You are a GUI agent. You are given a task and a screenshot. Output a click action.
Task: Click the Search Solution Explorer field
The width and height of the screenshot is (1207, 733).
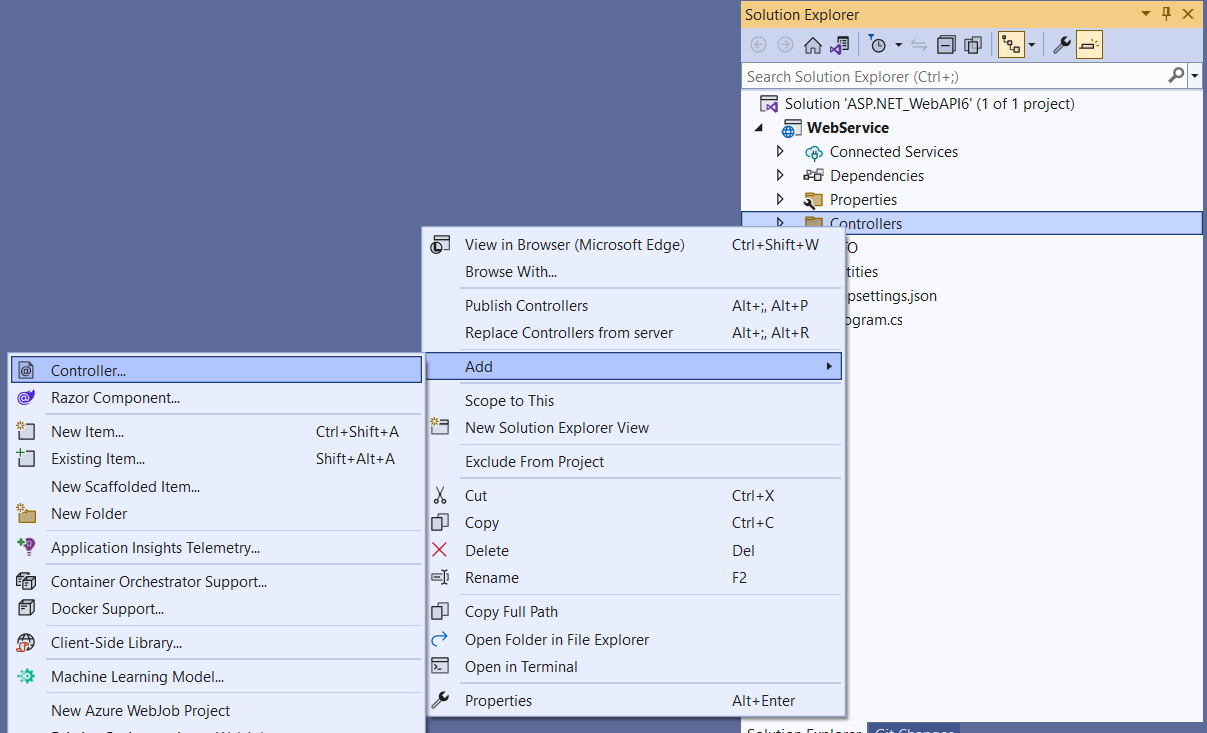(954, 76)
